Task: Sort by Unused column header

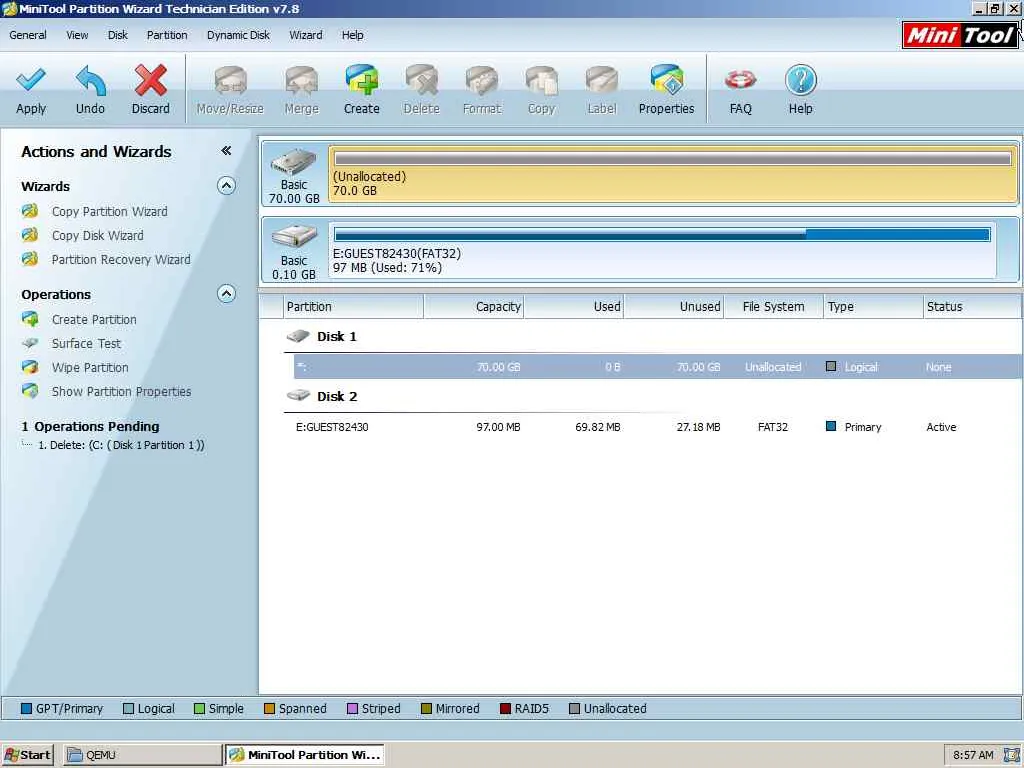Action: pos(674,306)
